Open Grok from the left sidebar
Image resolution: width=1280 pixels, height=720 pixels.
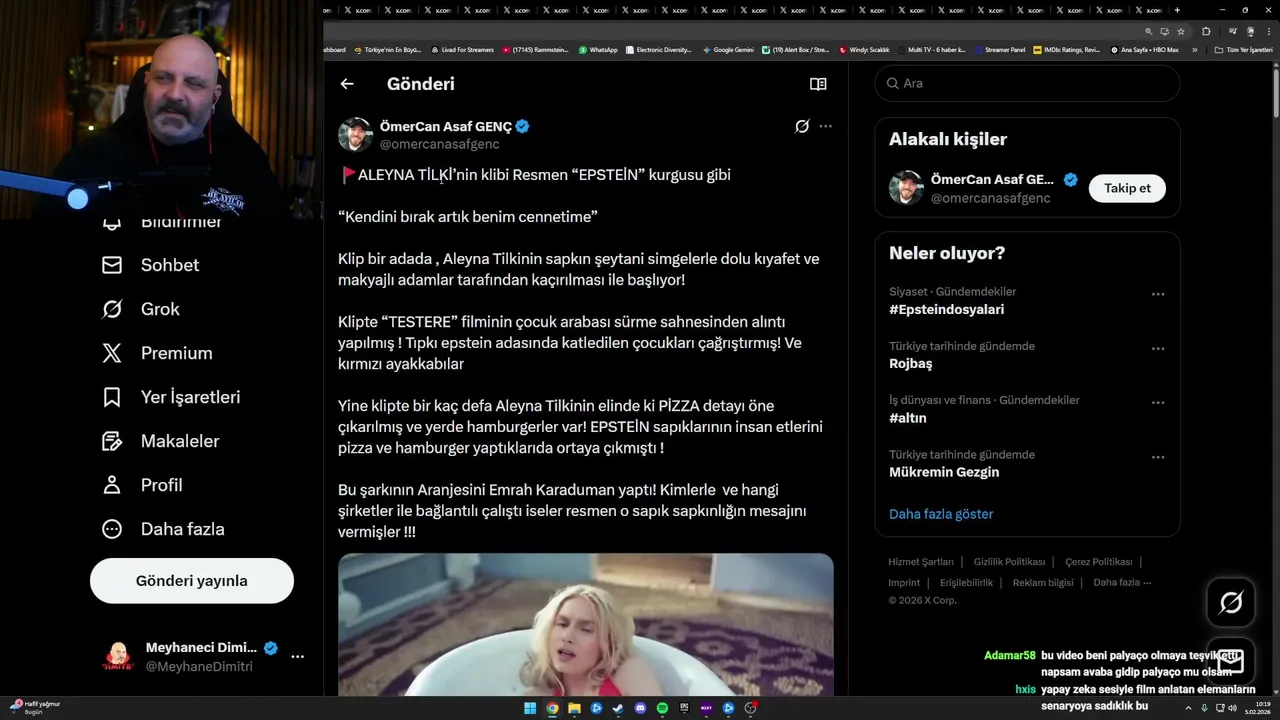[141, 309]
